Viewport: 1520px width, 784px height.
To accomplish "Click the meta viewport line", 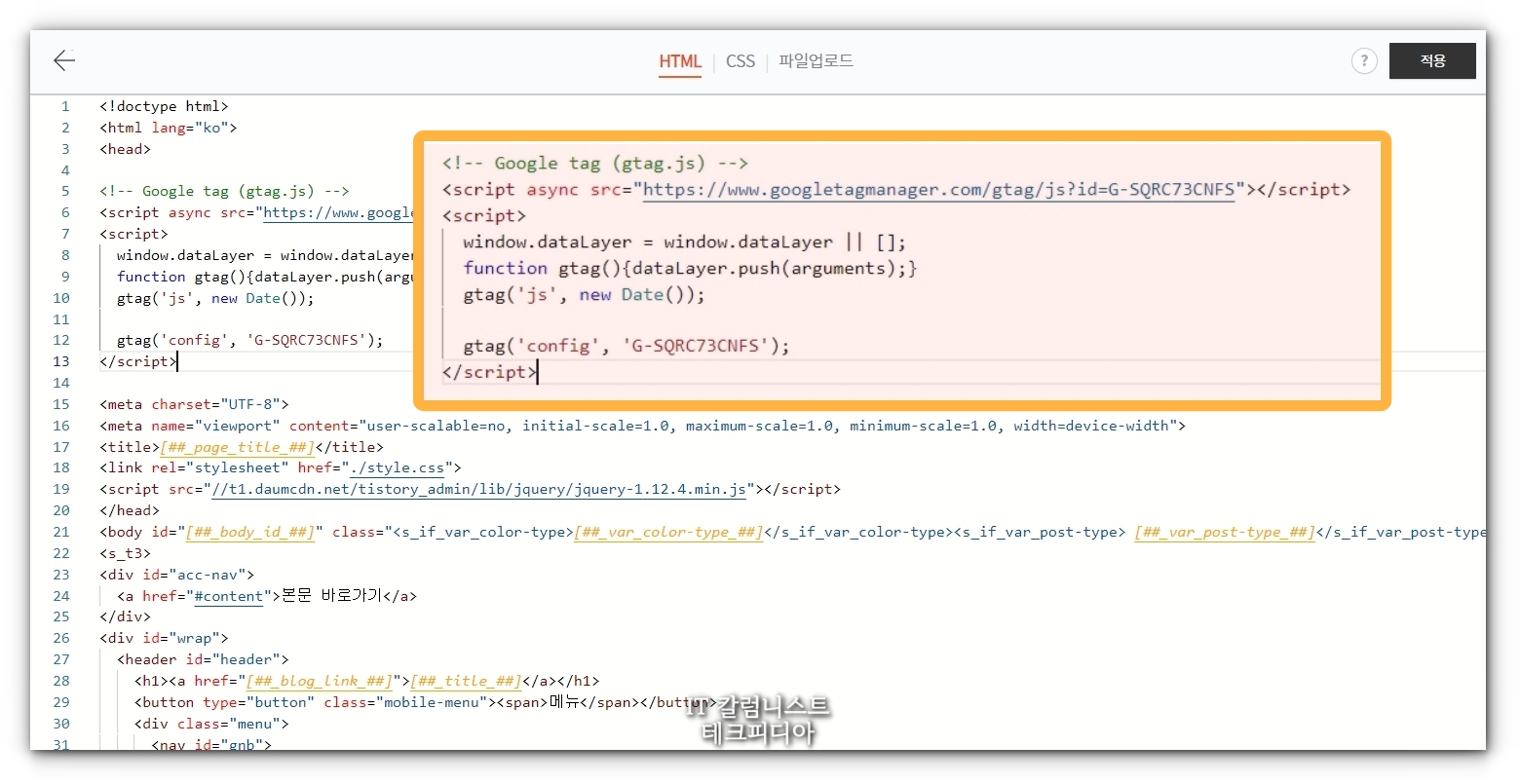I will click(x=642, y=426).
